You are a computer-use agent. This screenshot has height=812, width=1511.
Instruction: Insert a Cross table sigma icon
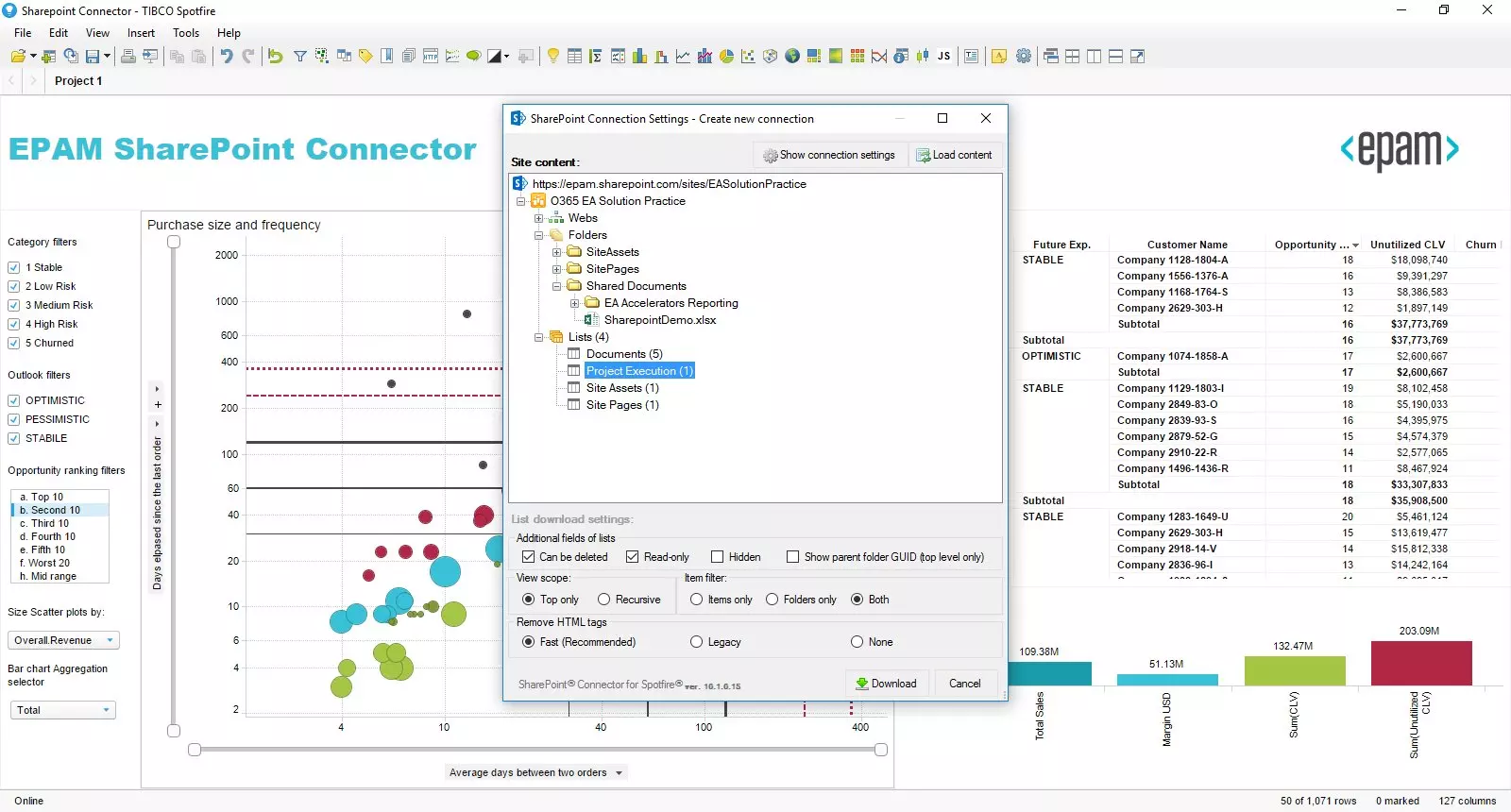pyautogui.click(x=596, y=56)
